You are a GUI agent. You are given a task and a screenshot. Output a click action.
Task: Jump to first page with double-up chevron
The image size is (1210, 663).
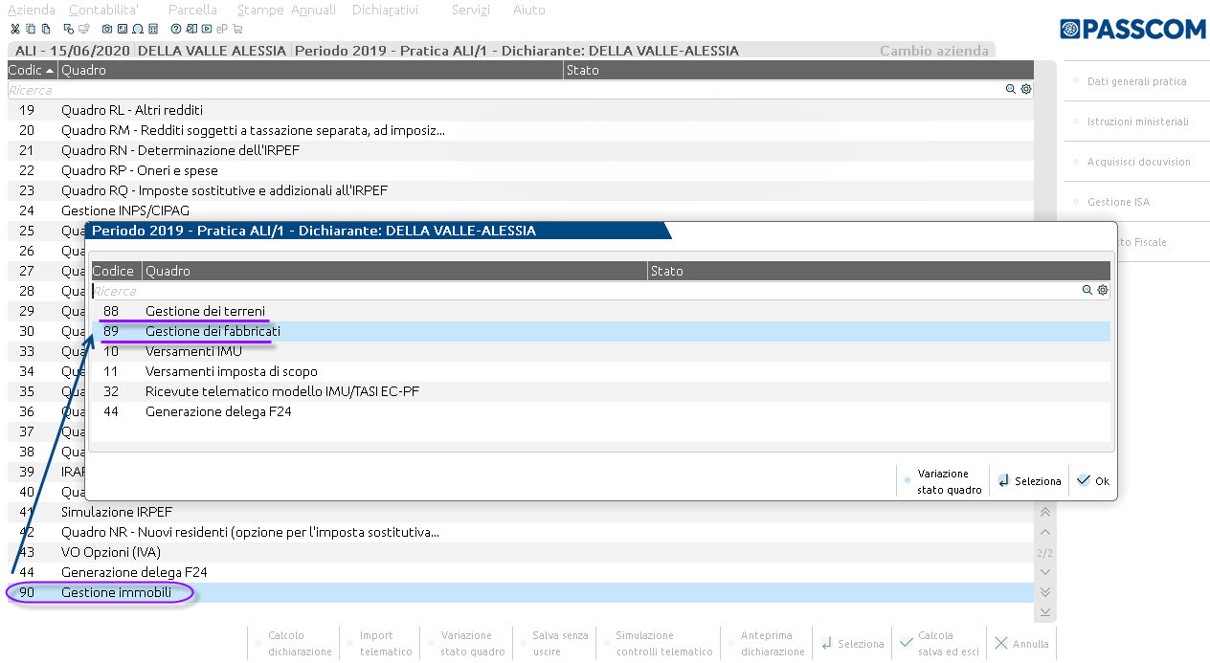[x=1045, y=511]
